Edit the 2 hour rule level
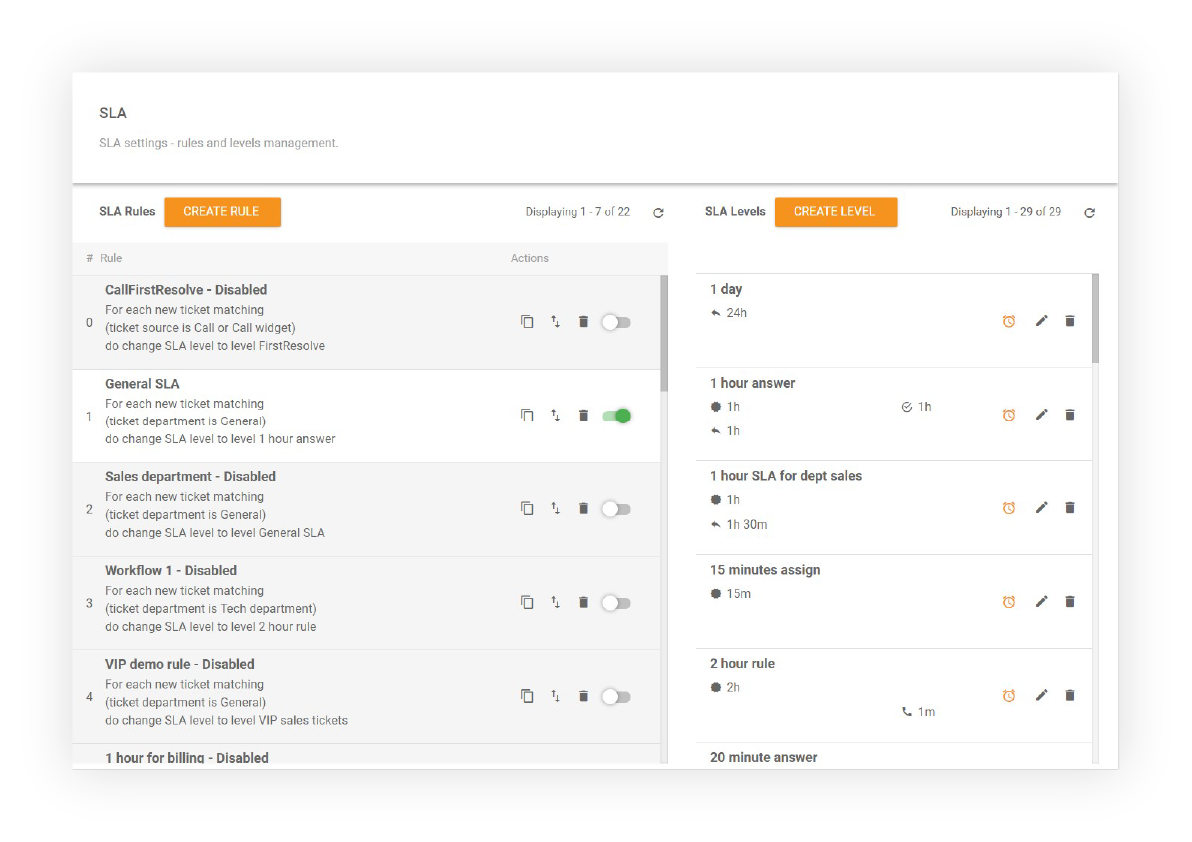Screen dimensions: 1192x842 point(1040,695)
